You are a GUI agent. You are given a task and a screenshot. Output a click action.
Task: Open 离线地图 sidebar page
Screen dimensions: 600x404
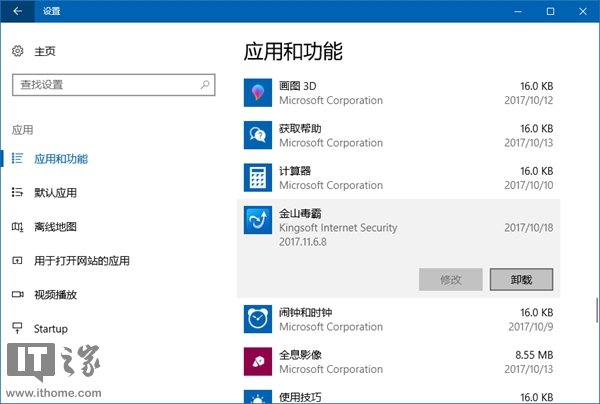(x=55, y=227)
